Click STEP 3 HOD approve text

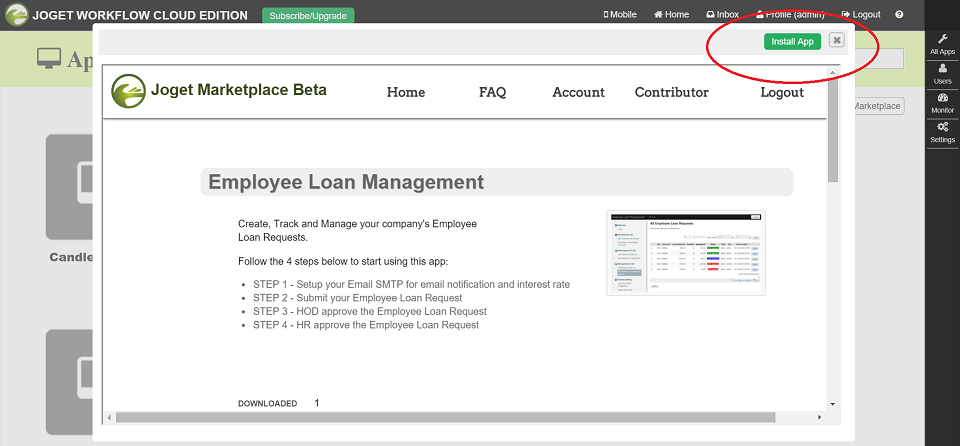point(370,312)
